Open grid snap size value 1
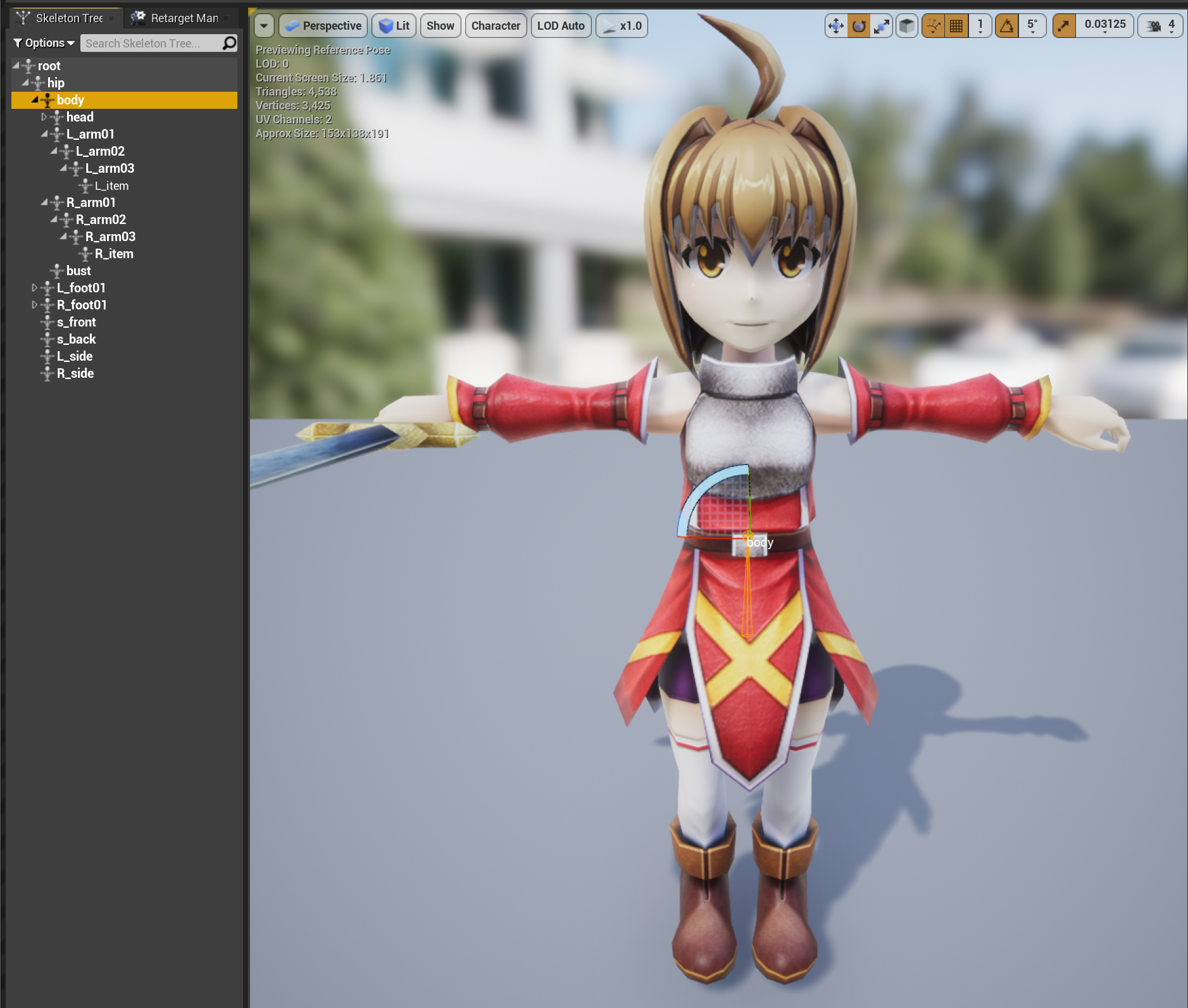This screenshot has height=1008, width=1188. pyautogui.click(x=980, y=26)
